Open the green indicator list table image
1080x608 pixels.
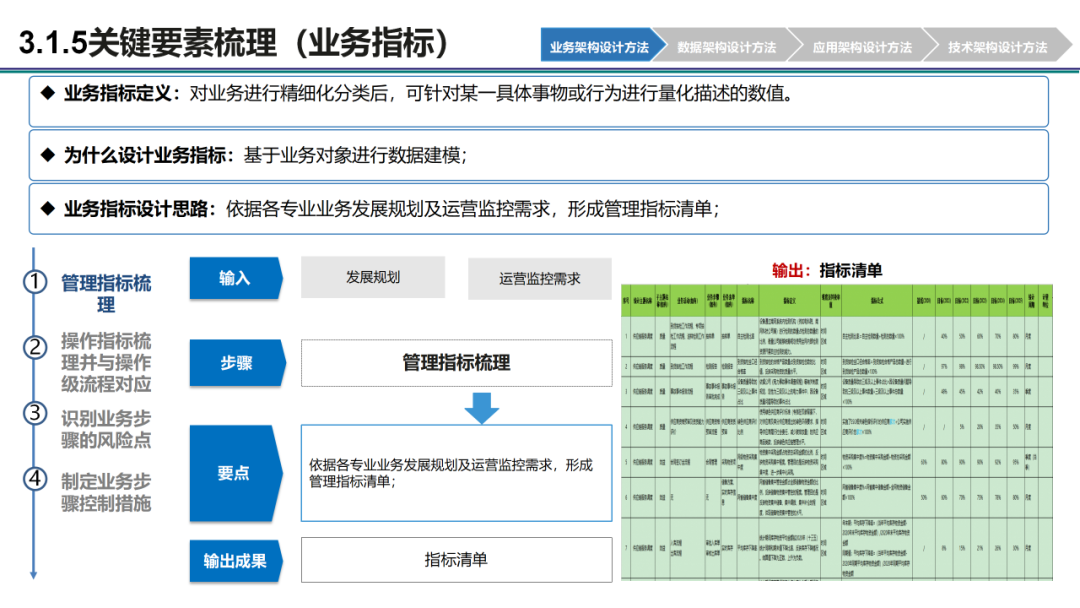point(837,432)
